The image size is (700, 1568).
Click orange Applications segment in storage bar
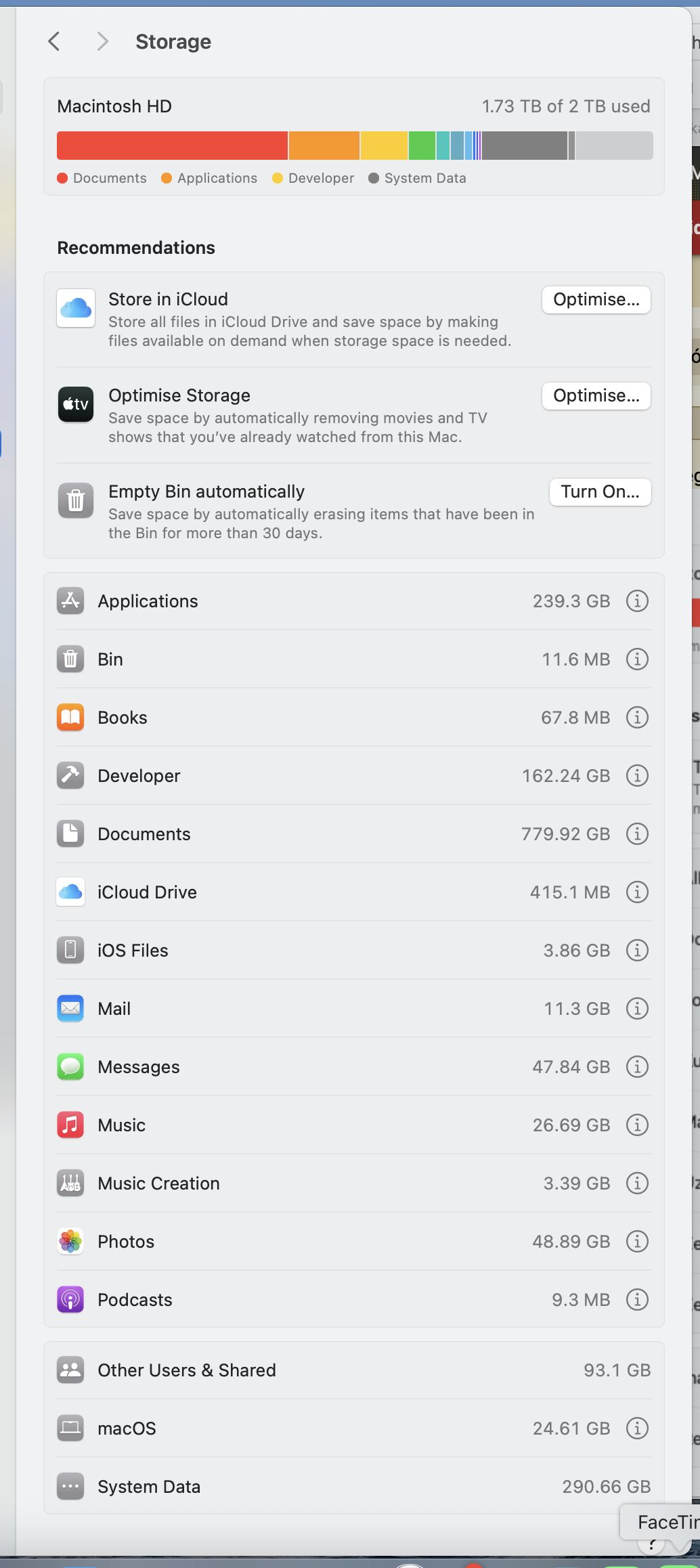[324, 146]
